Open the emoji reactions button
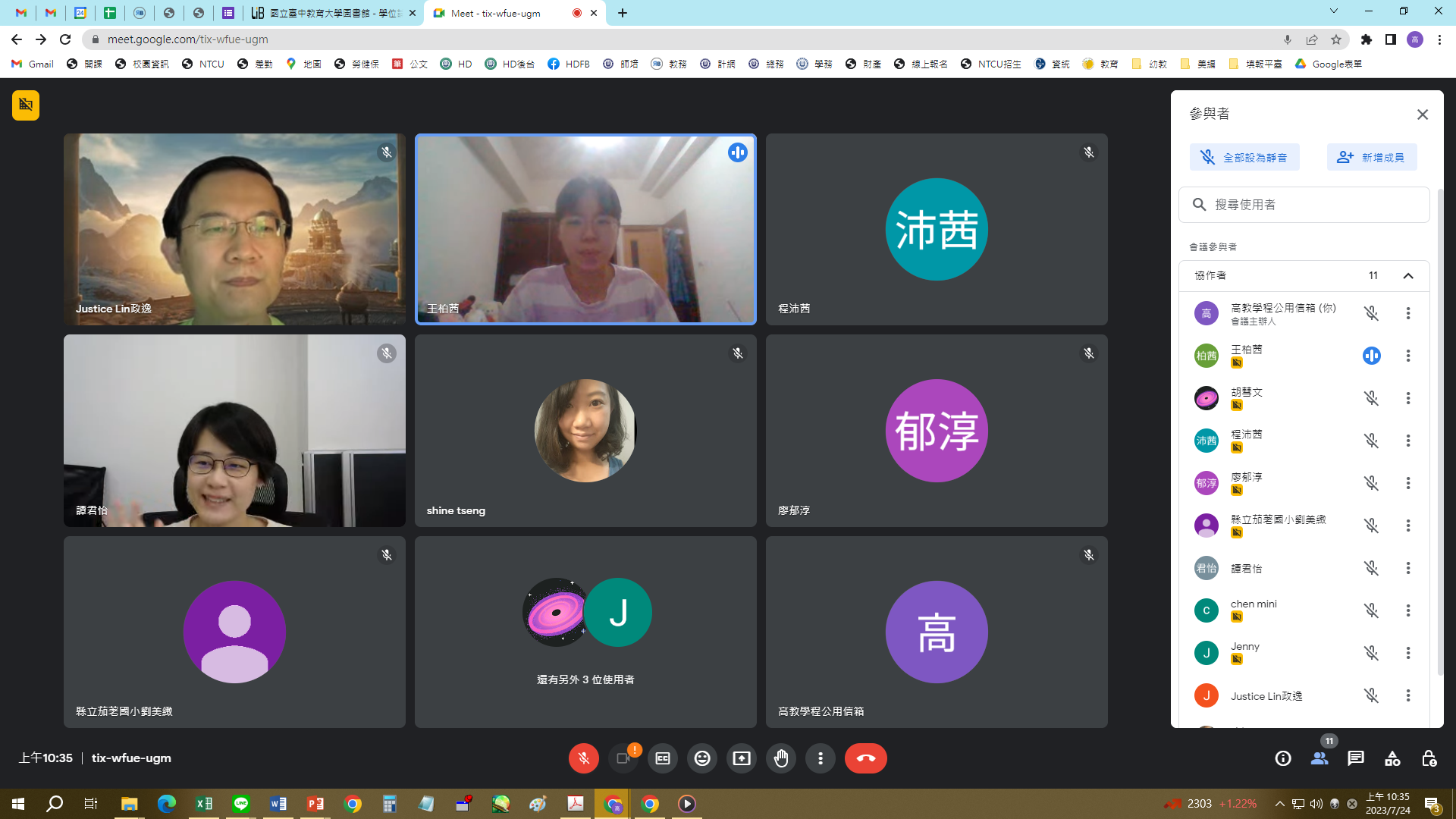The image size is (1456, 819). pos(702,758)
